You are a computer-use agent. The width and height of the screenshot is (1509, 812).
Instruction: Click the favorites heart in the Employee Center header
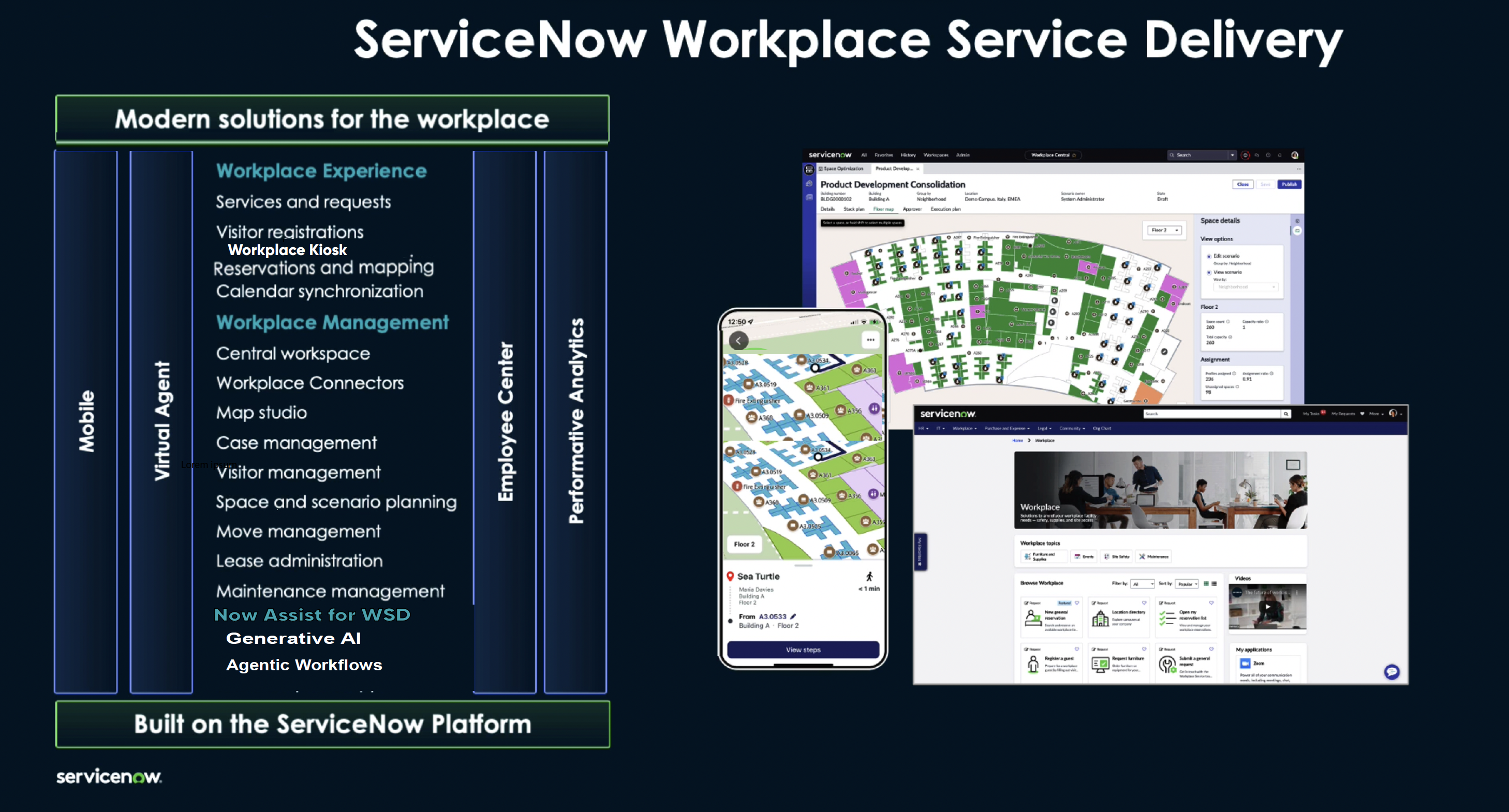[1362, 414]
